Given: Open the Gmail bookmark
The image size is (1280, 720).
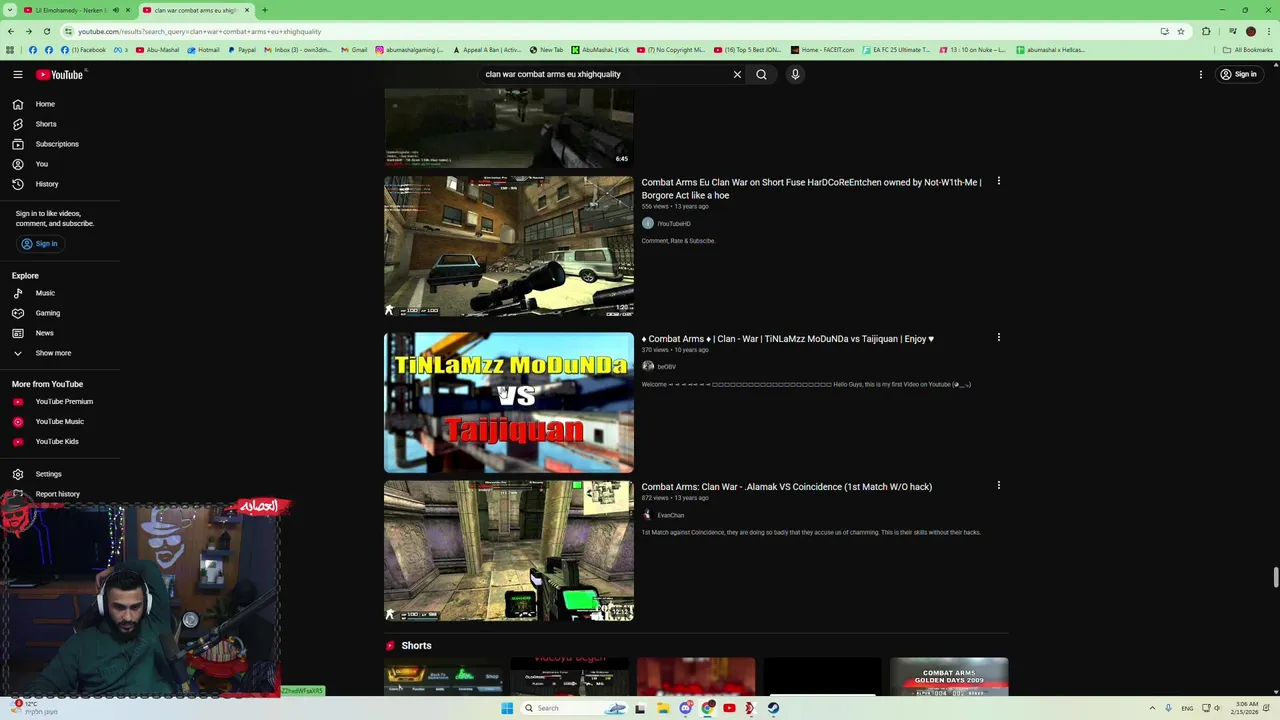Looking at the screenshot, I should 353,50.
